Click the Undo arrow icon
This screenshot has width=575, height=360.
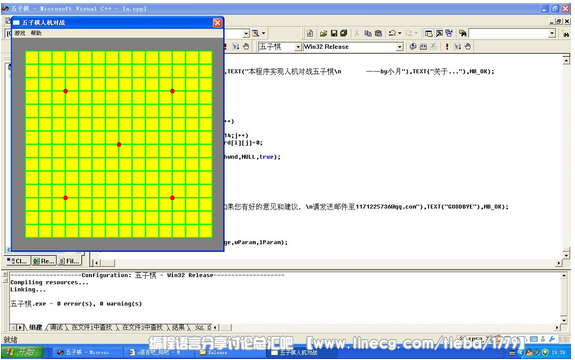point(392,33)
